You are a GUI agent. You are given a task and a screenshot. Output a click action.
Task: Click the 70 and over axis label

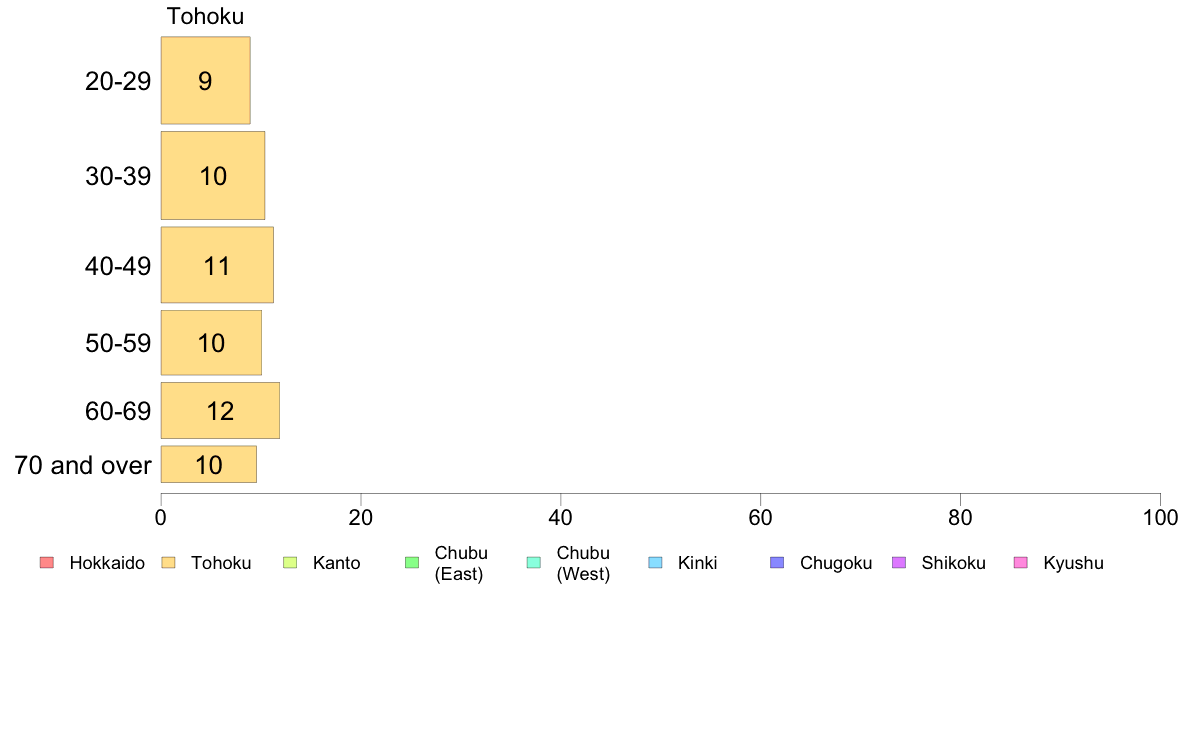[x=83, y=465]
